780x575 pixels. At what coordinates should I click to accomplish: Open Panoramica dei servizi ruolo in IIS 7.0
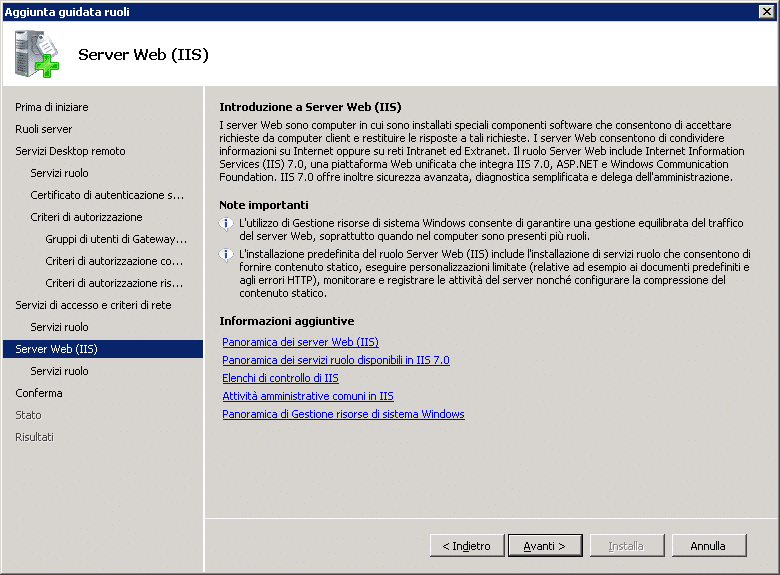336,360
